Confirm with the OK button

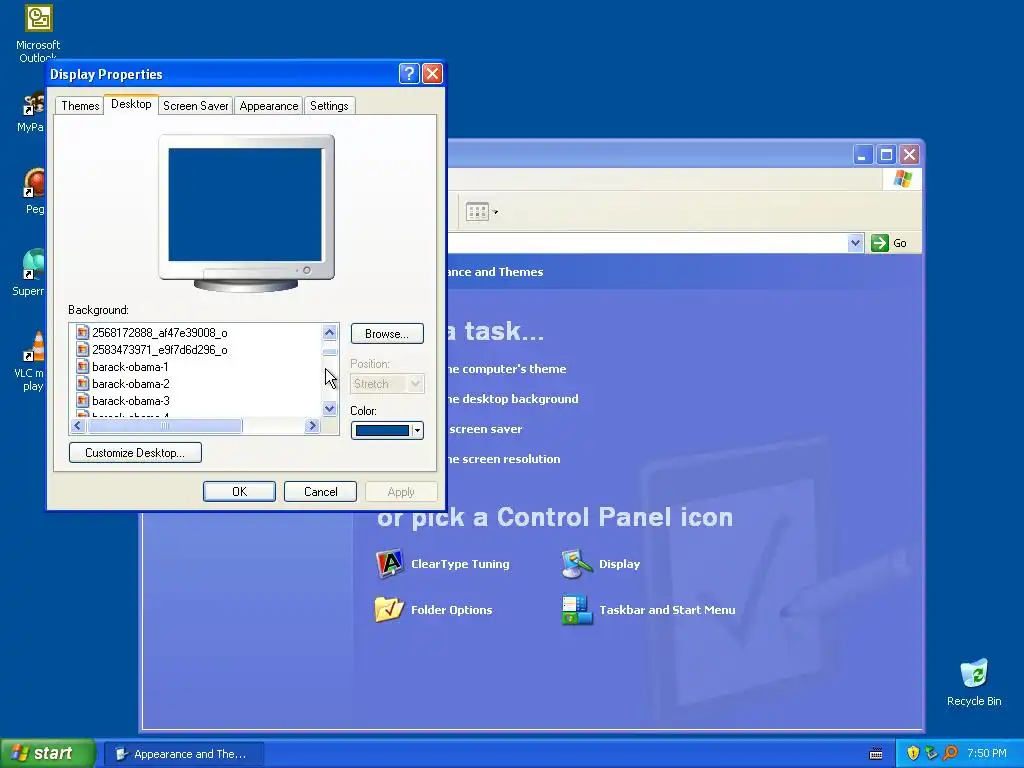[239, 492]
